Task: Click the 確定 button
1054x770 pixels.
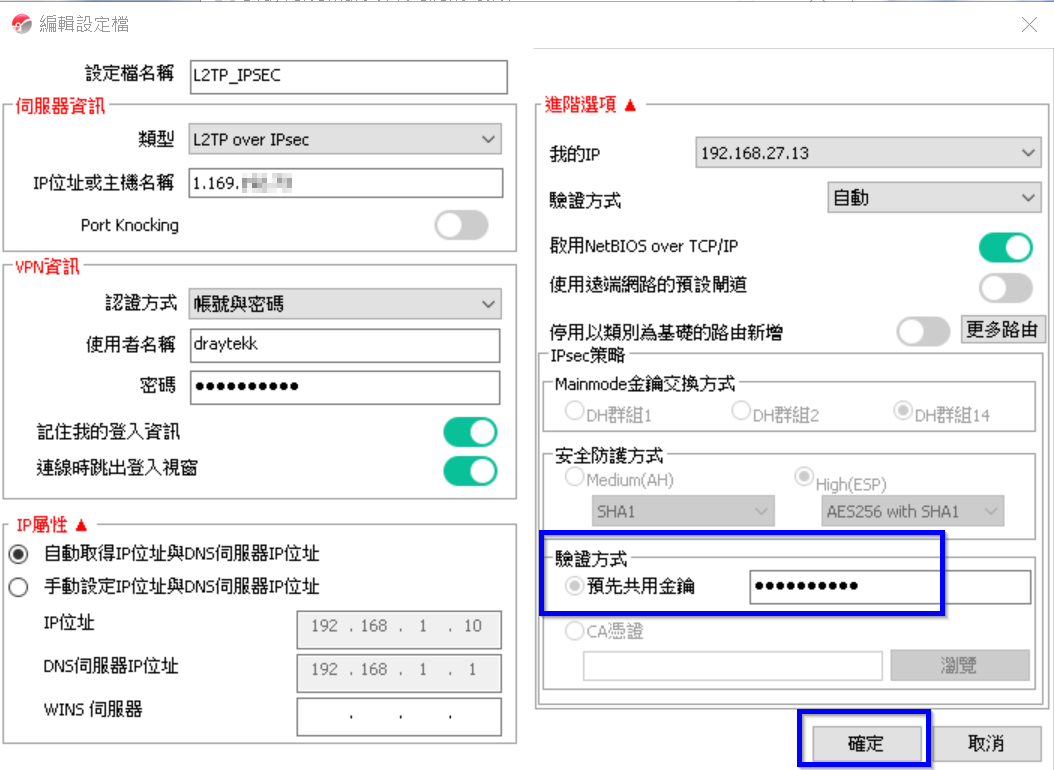Action: click(x=865, y=743)
